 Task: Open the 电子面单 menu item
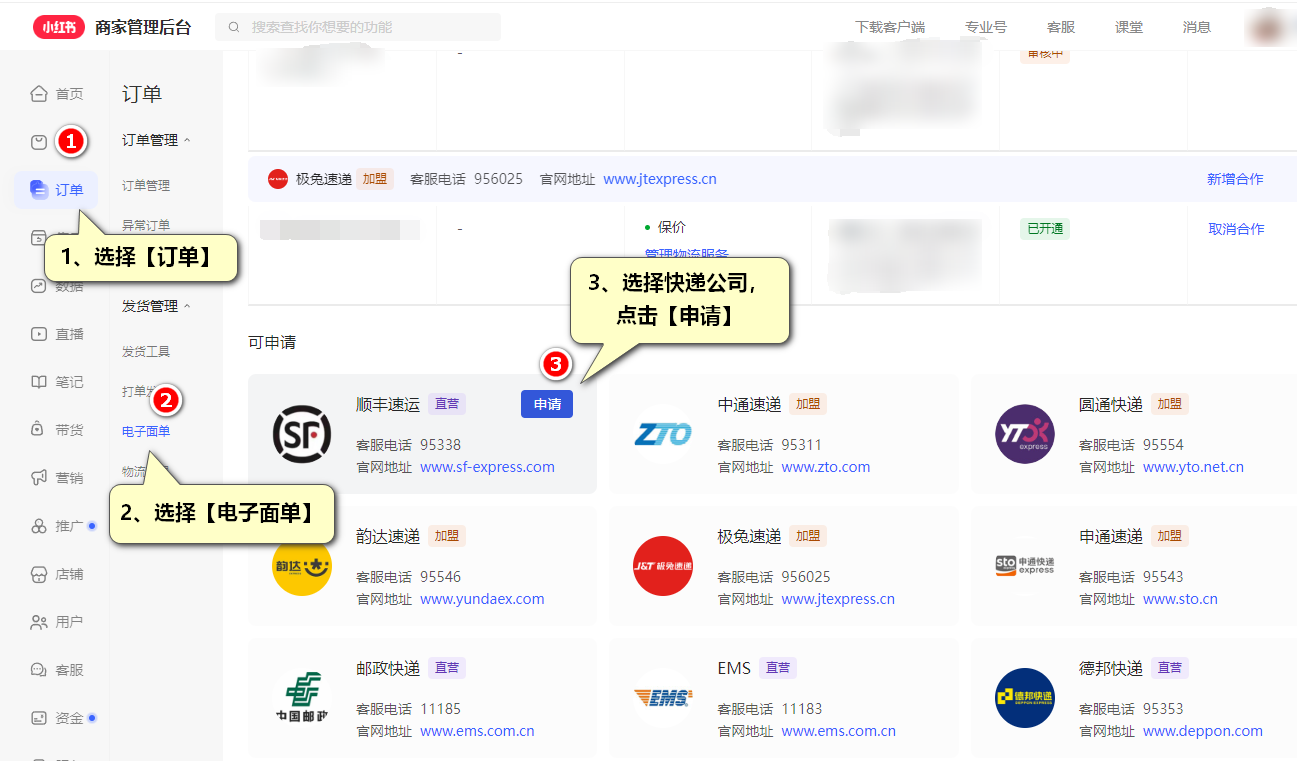146,431
